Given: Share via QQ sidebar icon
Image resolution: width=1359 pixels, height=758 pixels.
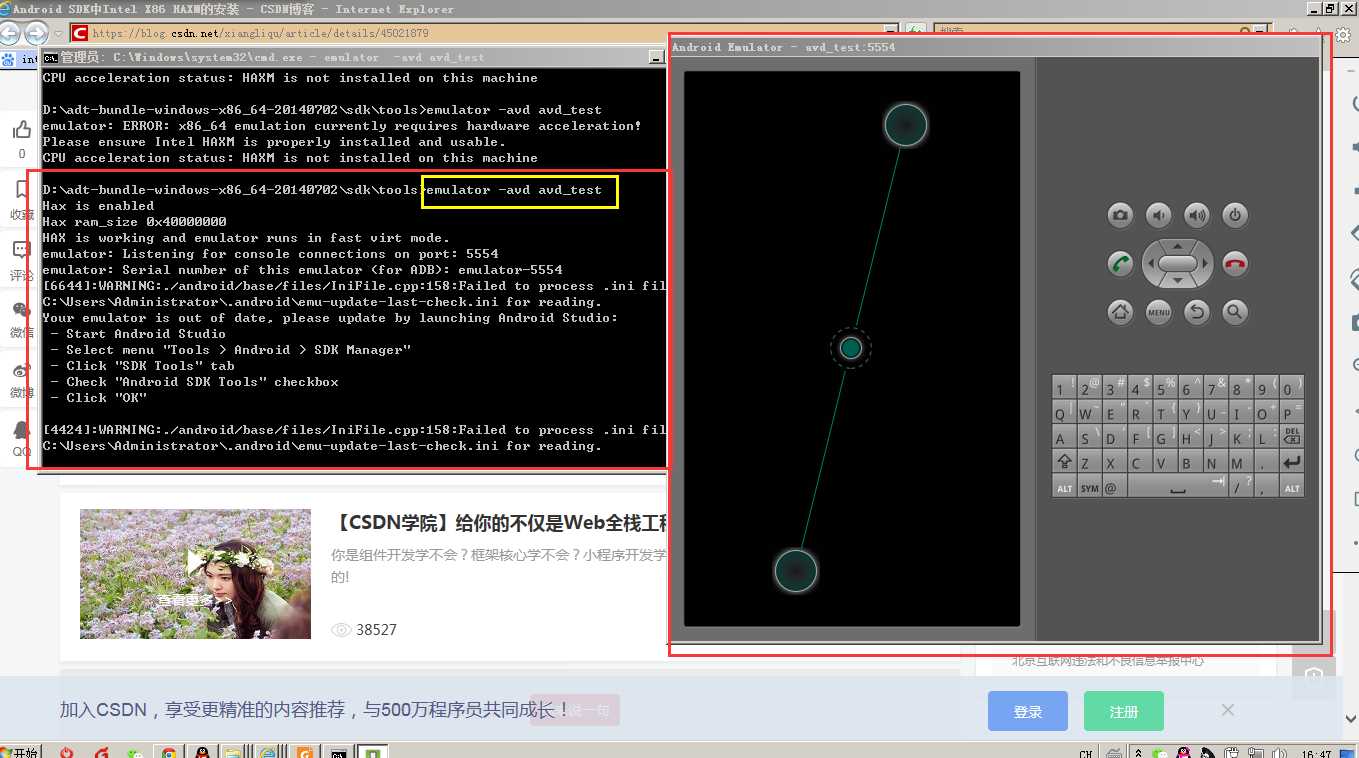Looking at the screenshot, I should click(22, 430).
